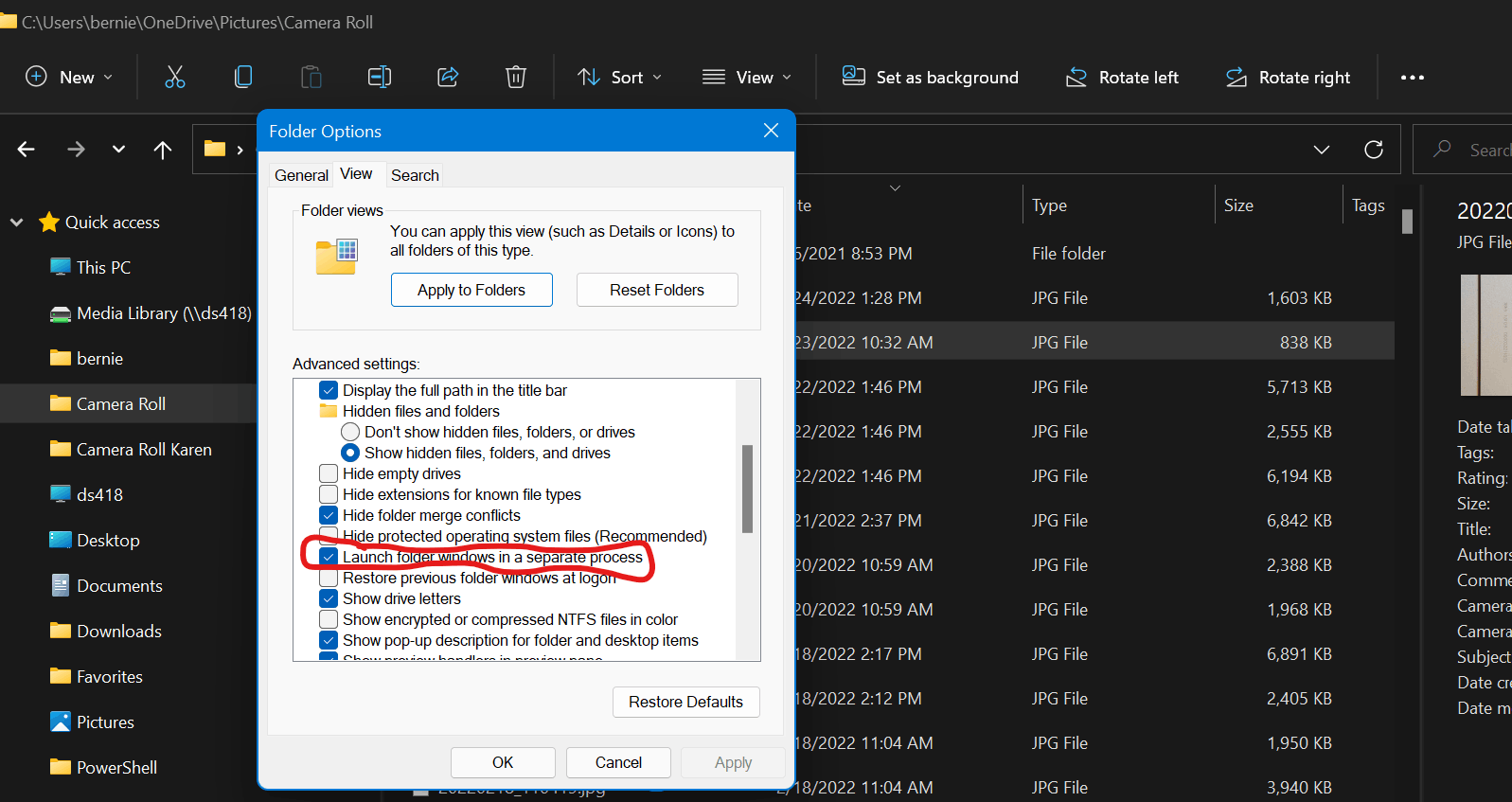
Task: Collapse the Quick access tree section
Action: [x=16, y=223]
